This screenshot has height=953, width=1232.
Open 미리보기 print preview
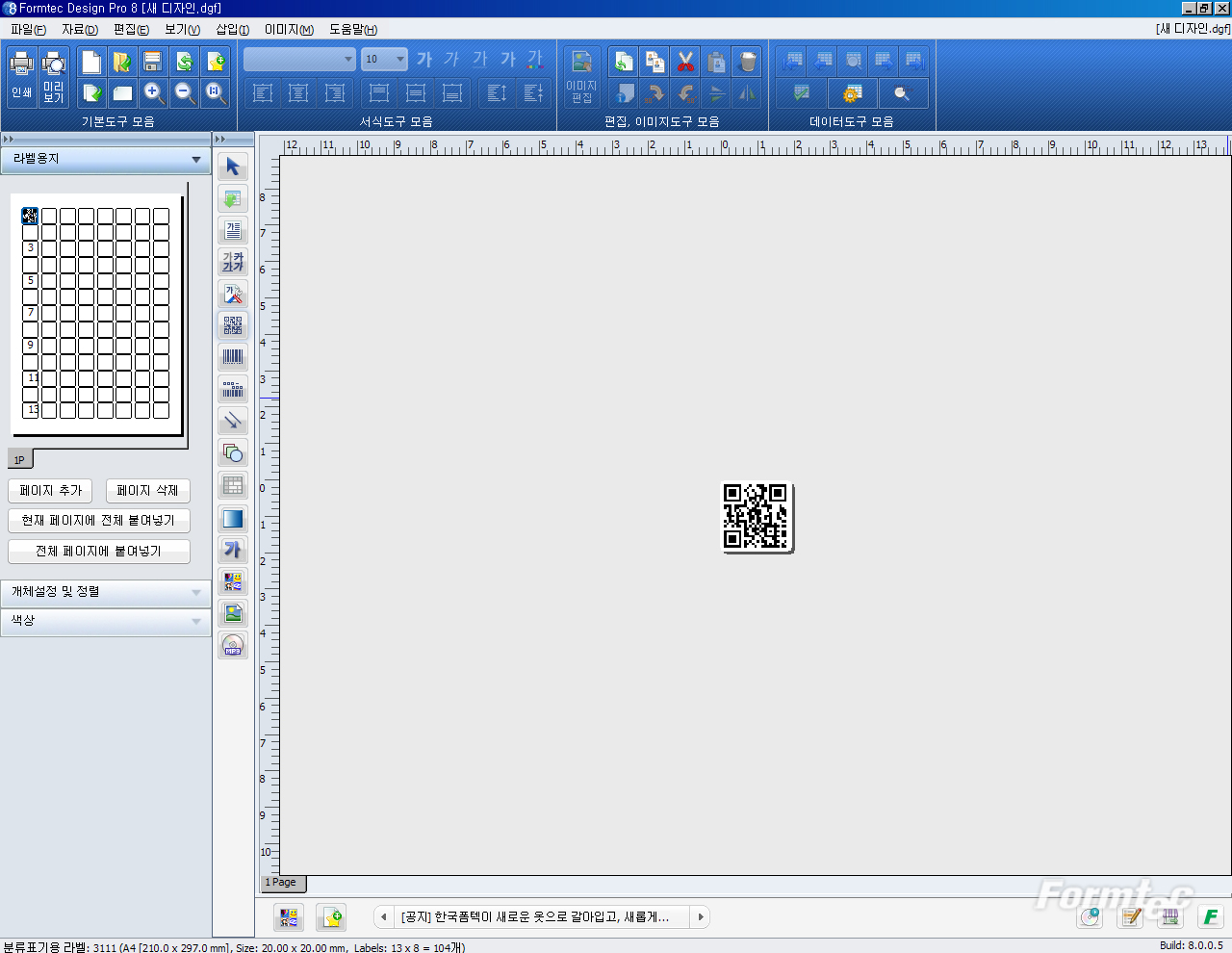[x=54, y=77]
